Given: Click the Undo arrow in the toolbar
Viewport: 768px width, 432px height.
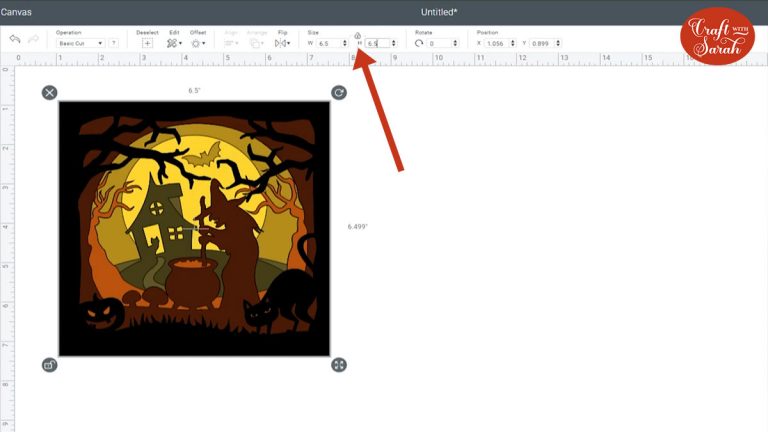Looking at the screenshot, I should click(x=16, y=39).
